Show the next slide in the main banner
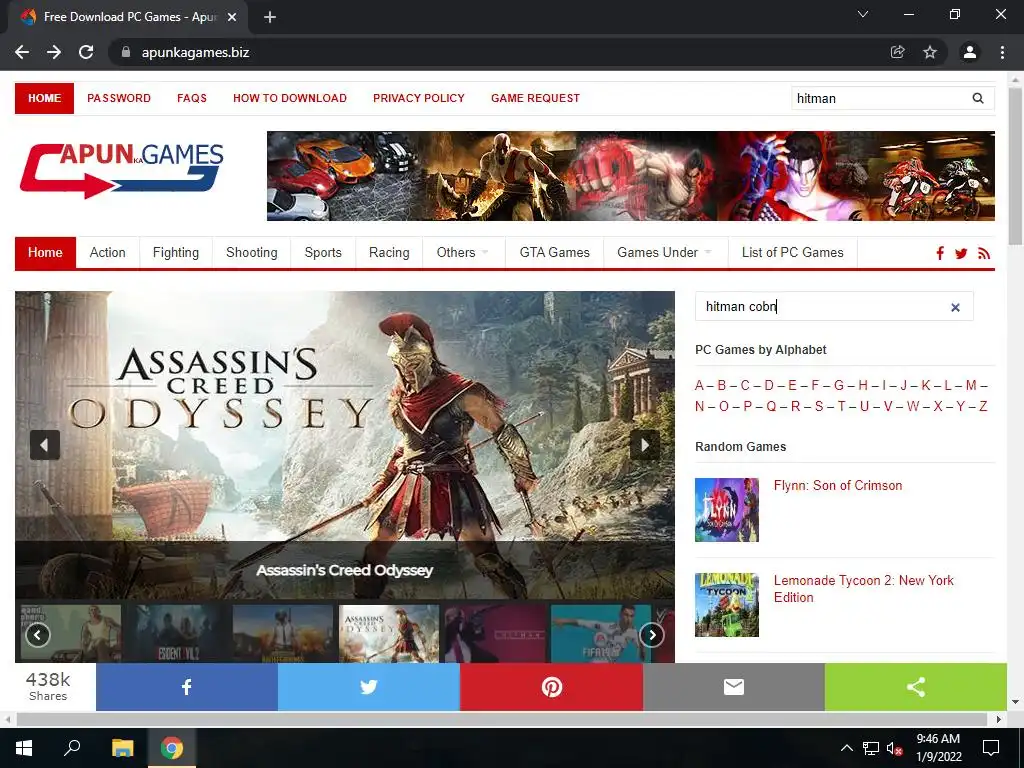The height and width of the screenshot is (768, 1024). coord(645,445)
